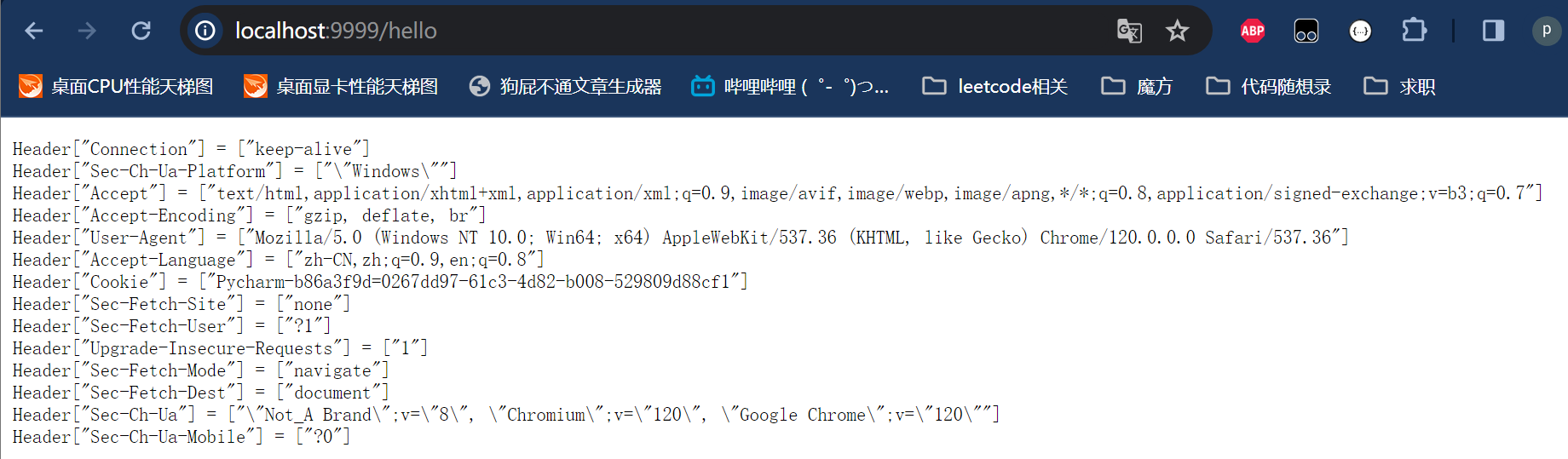
Task: Open the ABP Adblock Plus extension
Action: pyautogui.click(x=1252, y=32)
